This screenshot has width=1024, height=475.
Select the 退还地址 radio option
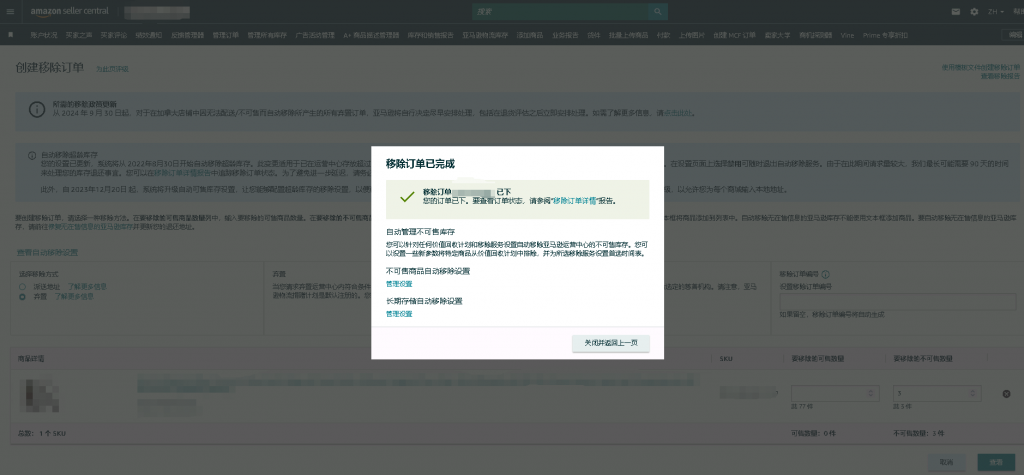(22, 286)
